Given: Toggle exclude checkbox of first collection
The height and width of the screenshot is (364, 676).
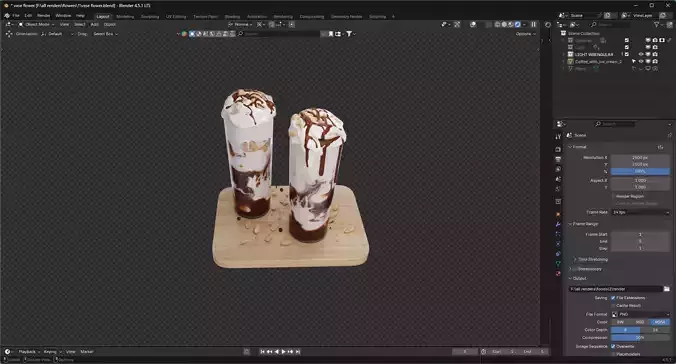Looking at the screenshot, I should click(x=627, y=40).
